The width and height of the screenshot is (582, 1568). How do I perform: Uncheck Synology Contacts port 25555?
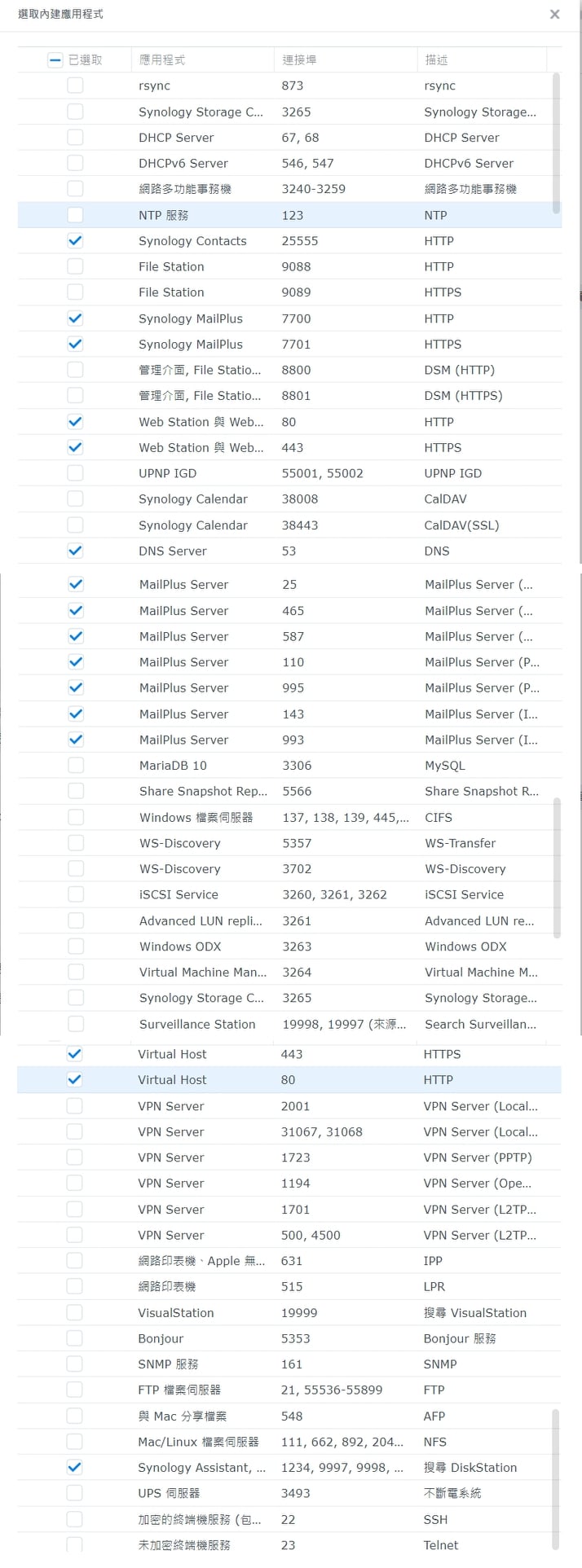(75, 240)
